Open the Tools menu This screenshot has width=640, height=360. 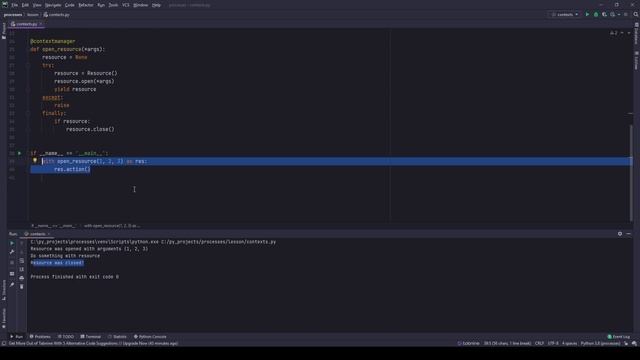point(113,5)
